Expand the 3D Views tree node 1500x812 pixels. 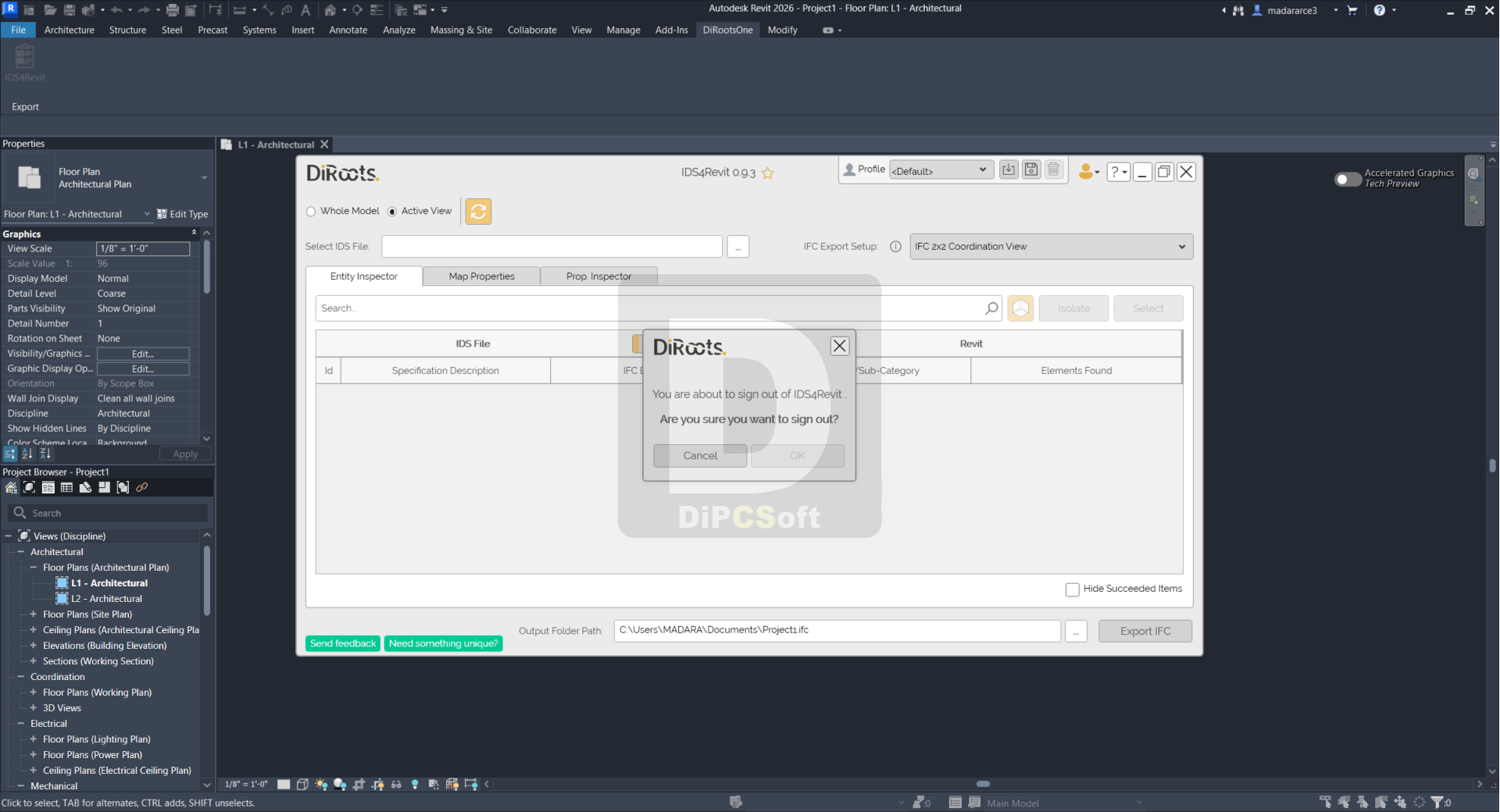tap(33, 708)
